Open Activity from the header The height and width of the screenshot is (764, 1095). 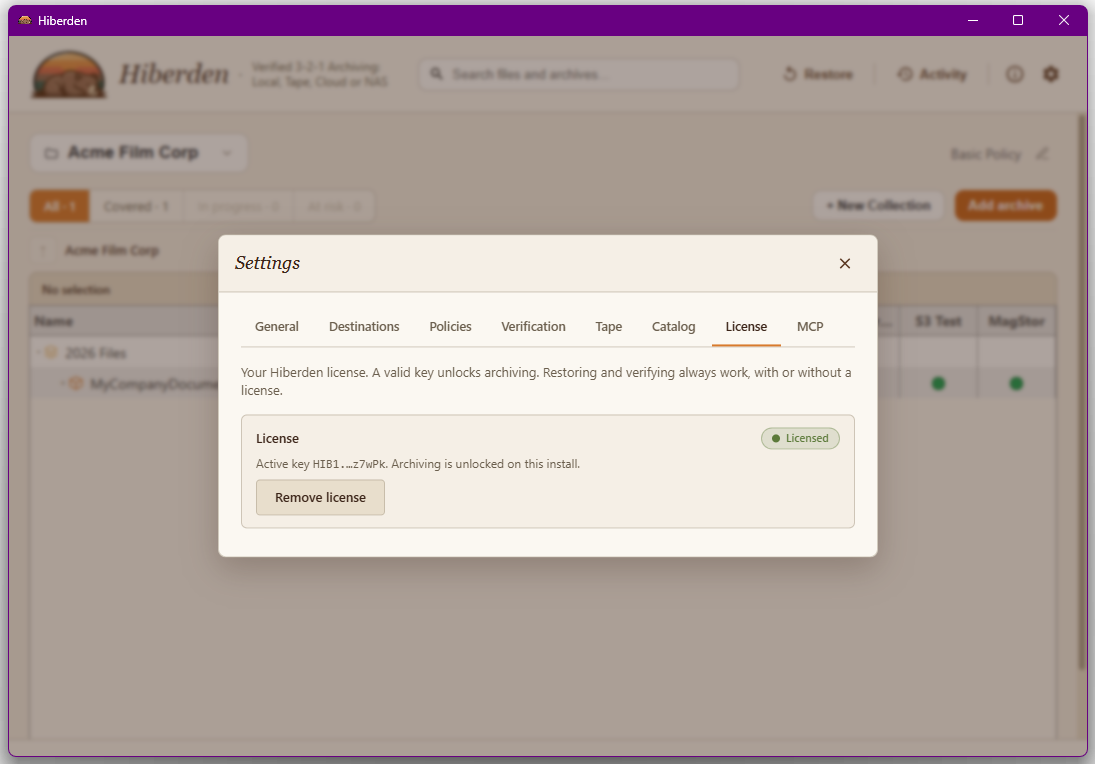932,74
